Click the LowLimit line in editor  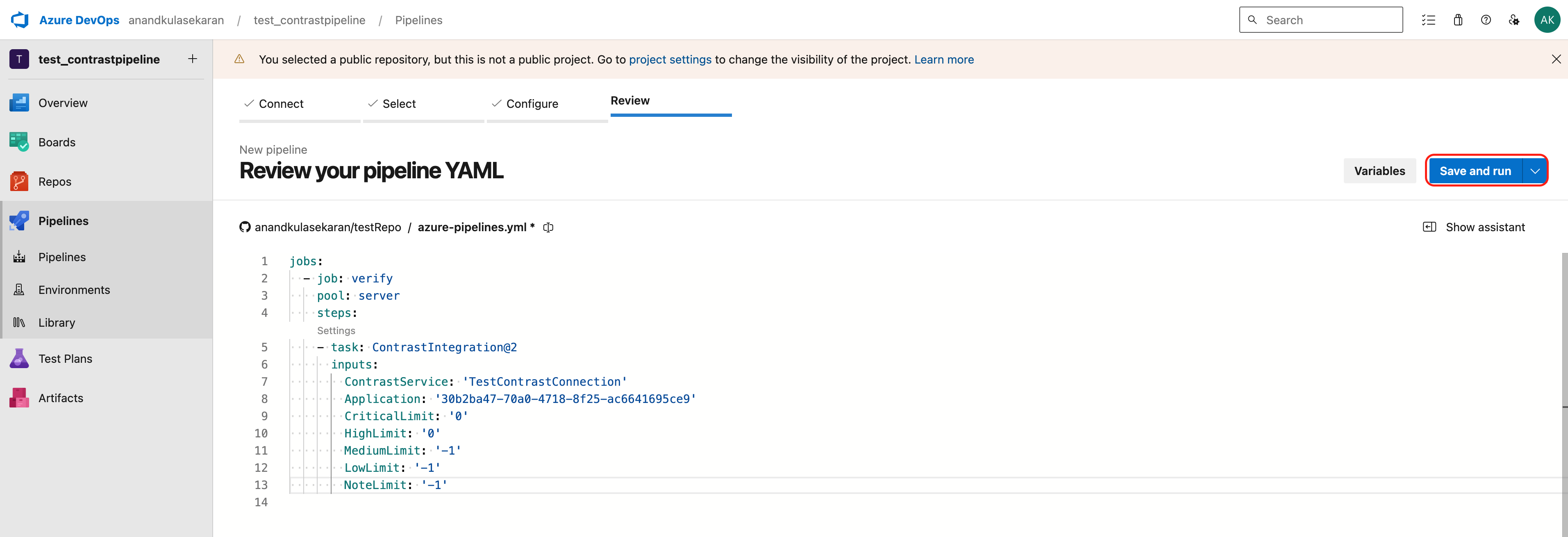392,468
